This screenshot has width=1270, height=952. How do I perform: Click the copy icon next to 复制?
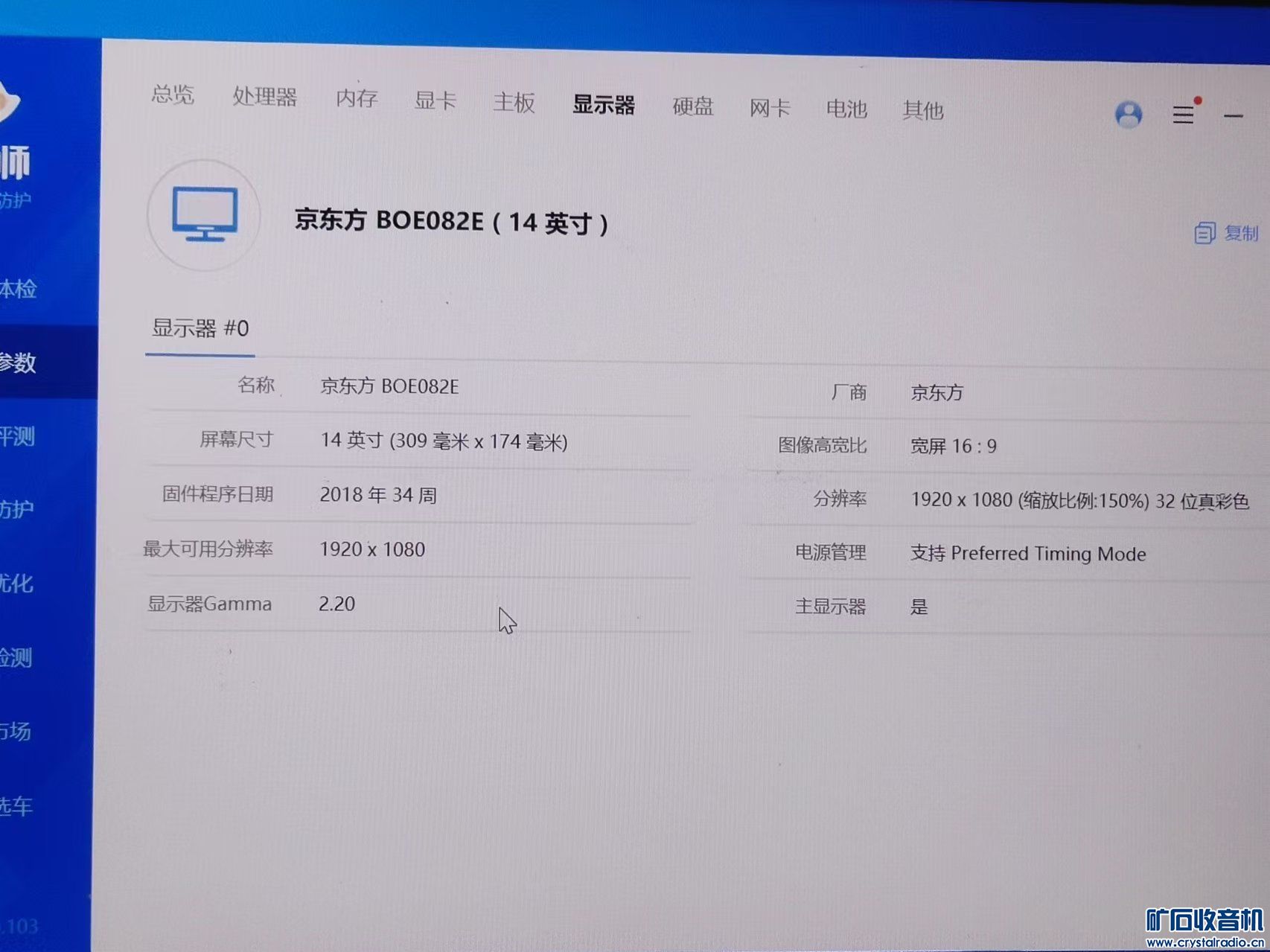(x=1204, y=233)
